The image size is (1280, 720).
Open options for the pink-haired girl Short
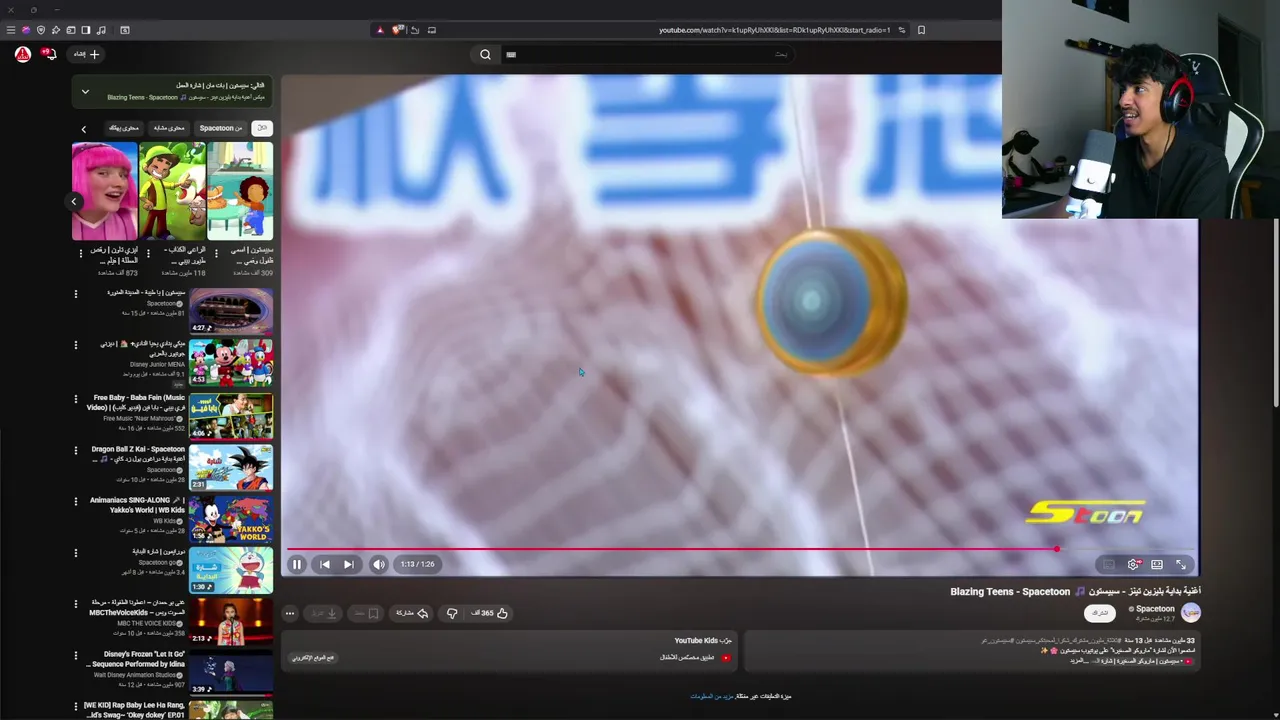(x=81, y=253)
